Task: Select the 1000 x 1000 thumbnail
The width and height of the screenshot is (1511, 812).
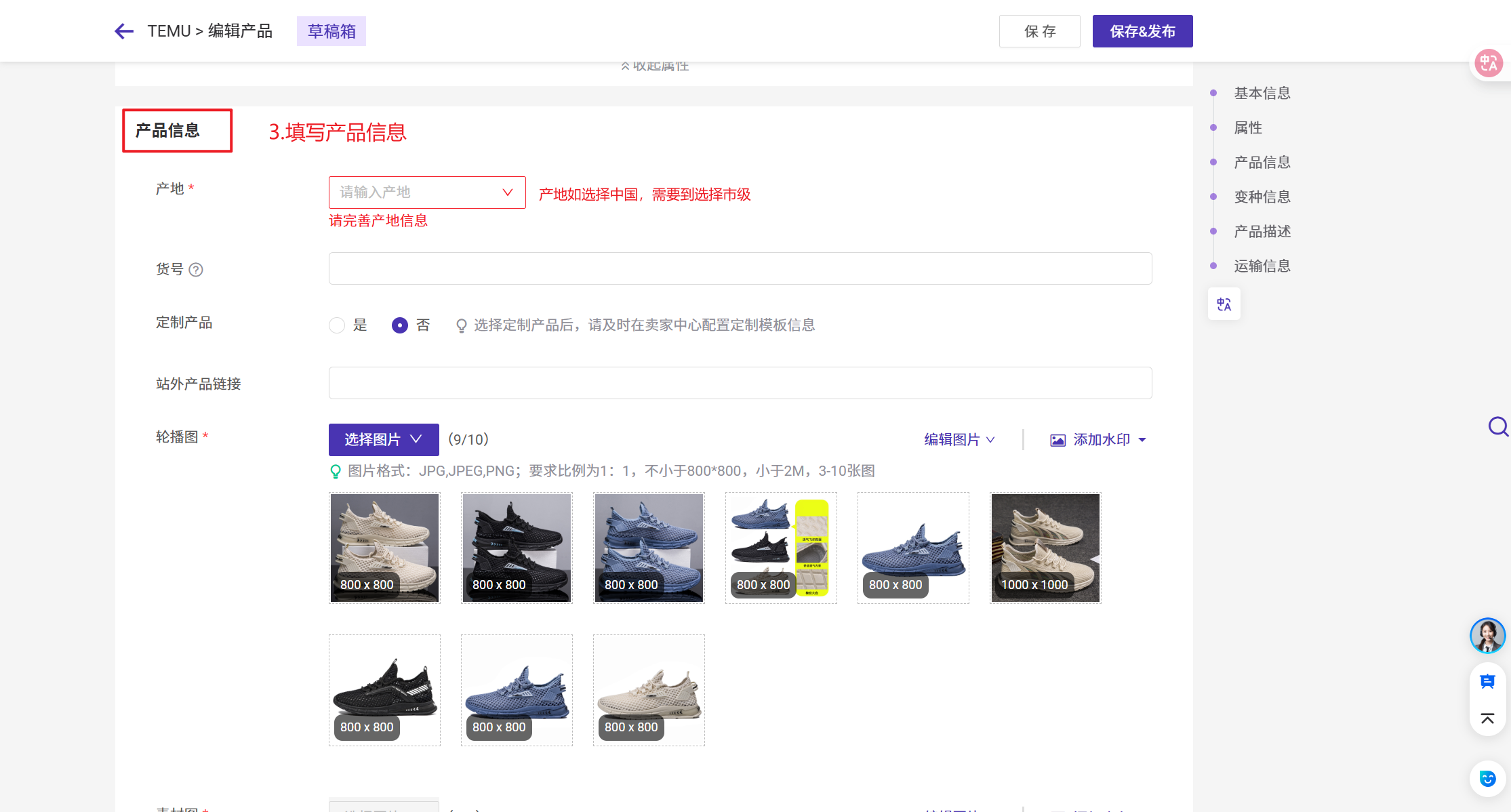Action: 1045,548
